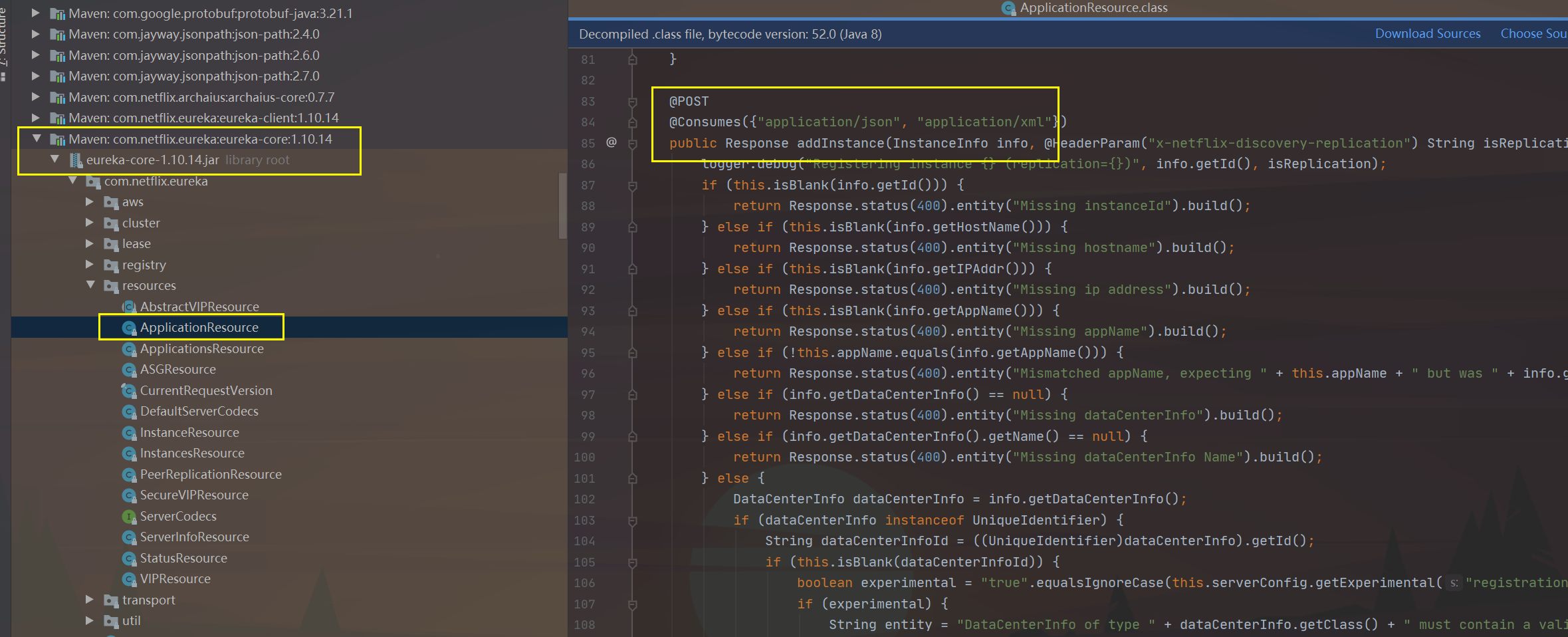This screenshot has width=1568, height=637.
Task: Expand the cluster package
Action: tap(90, 223)
